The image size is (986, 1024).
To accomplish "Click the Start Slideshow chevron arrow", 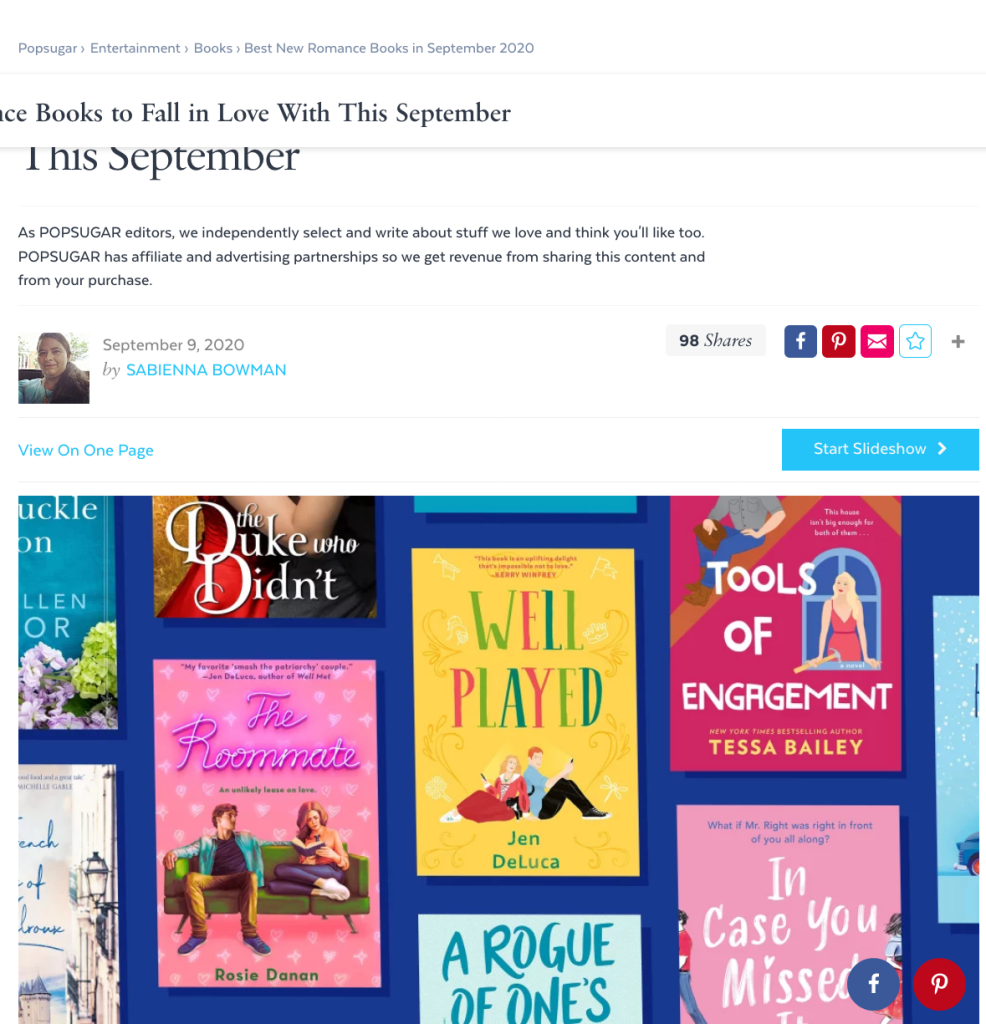I will pos(942,449).
